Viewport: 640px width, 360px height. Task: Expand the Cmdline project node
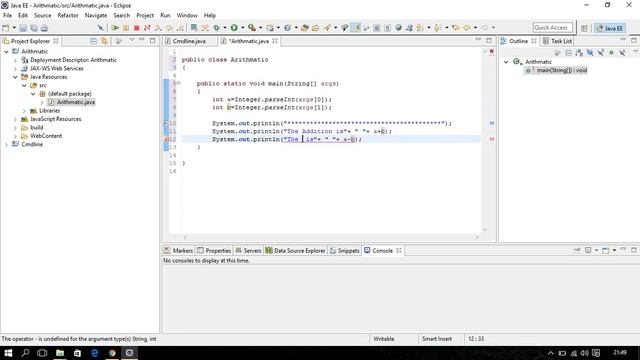(7, 144)
